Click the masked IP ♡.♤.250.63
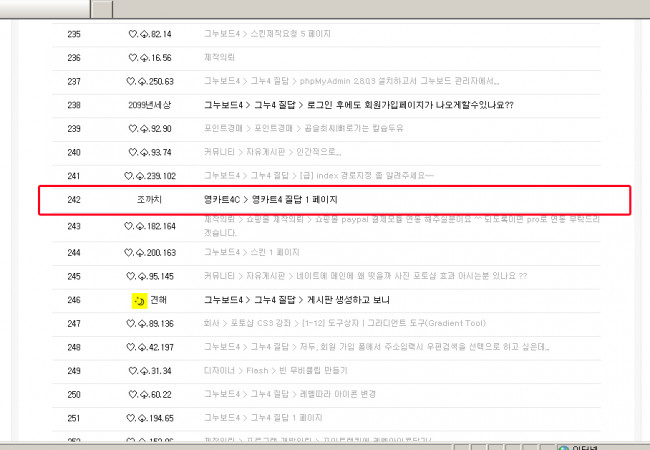This screenshot has width=650, height=450. click(x=150, y=81)
